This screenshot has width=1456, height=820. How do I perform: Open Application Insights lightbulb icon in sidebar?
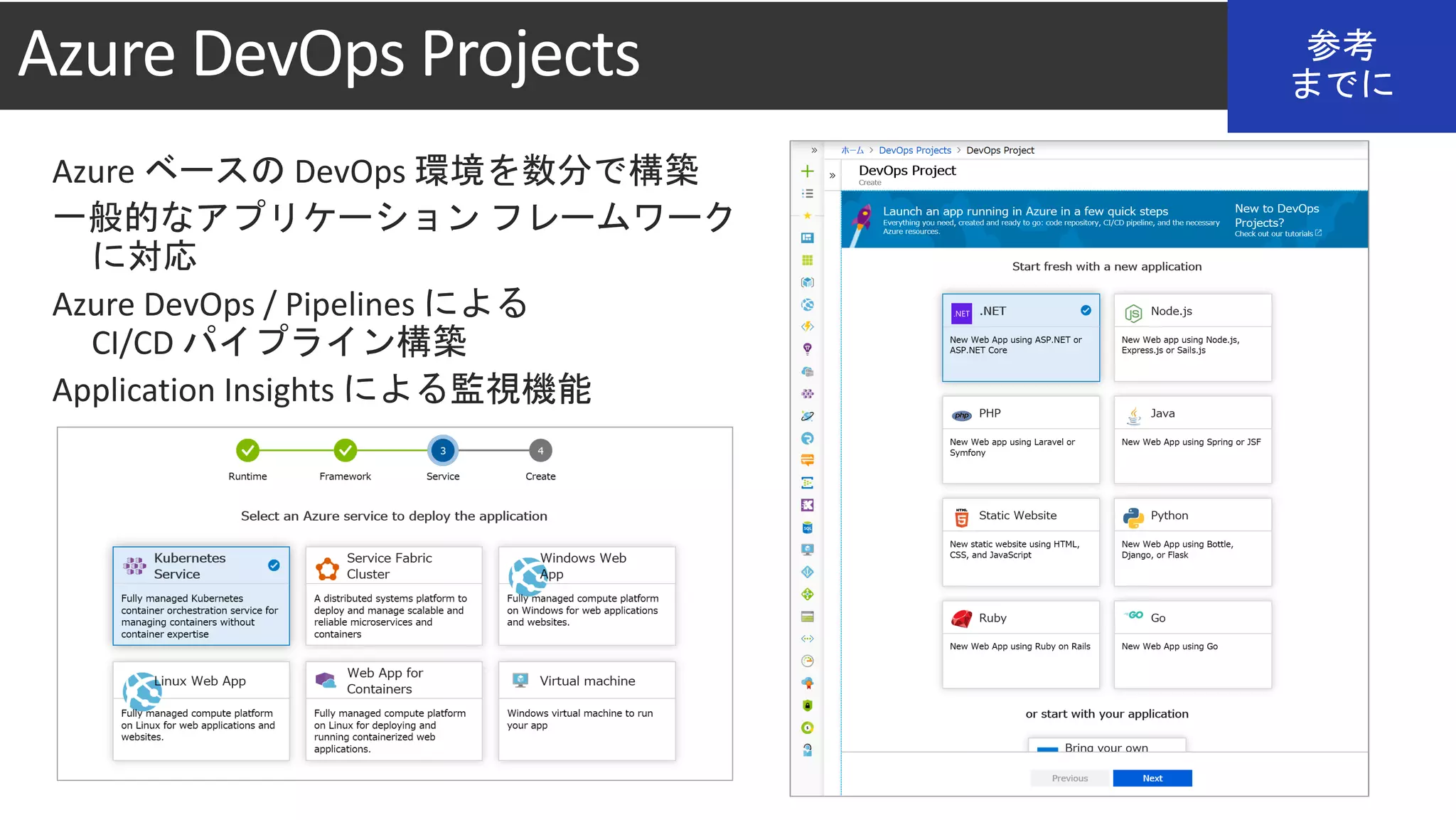pos(807,349)
